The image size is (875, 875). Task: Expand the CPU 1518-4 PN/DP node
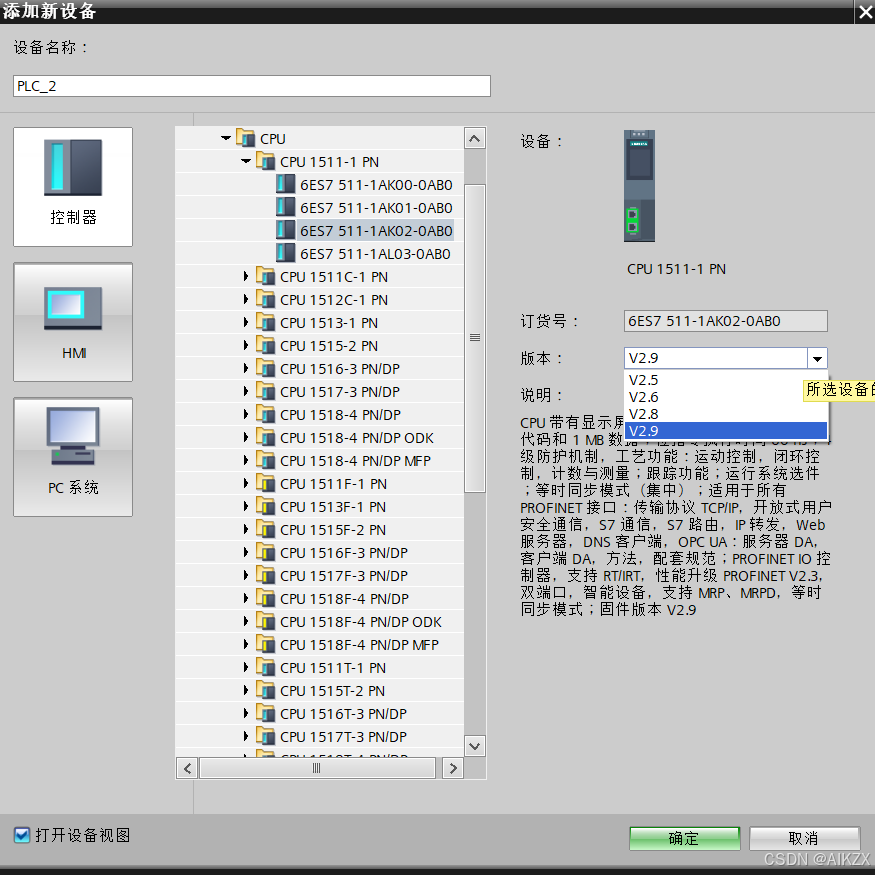click(x=246, y=414)
